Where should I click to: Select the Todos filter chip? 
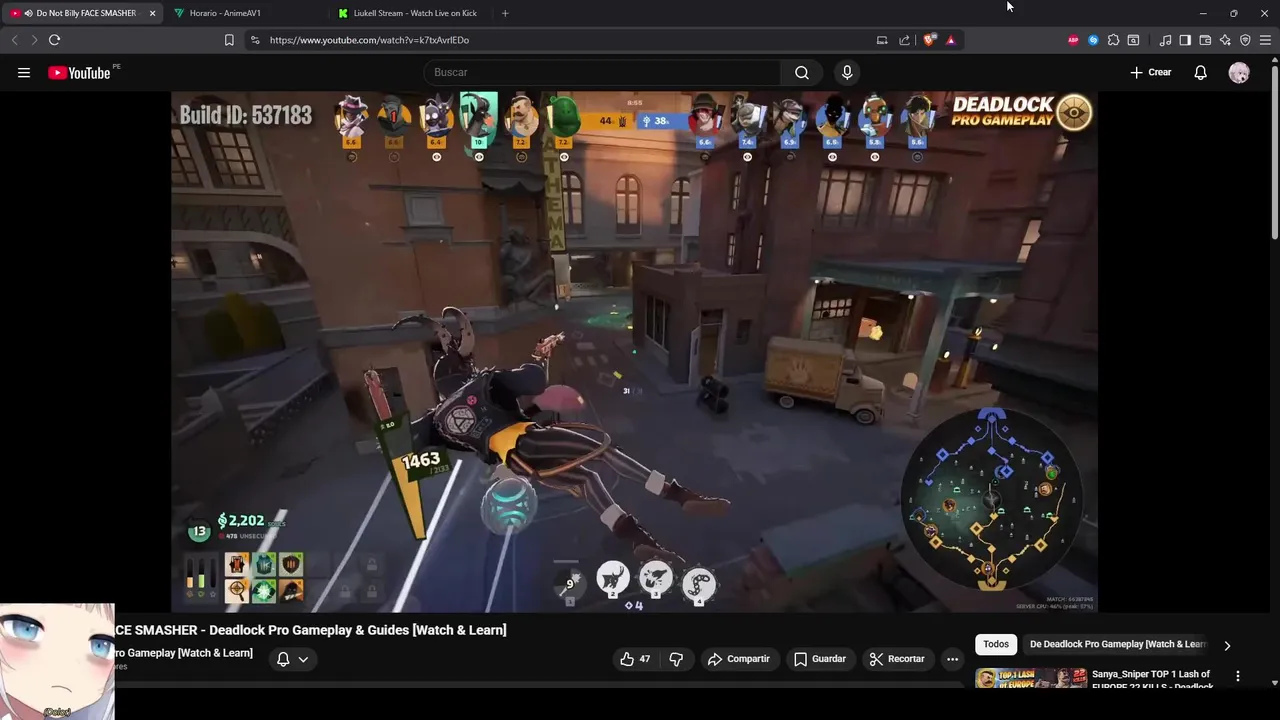click(x=996, y=644)
